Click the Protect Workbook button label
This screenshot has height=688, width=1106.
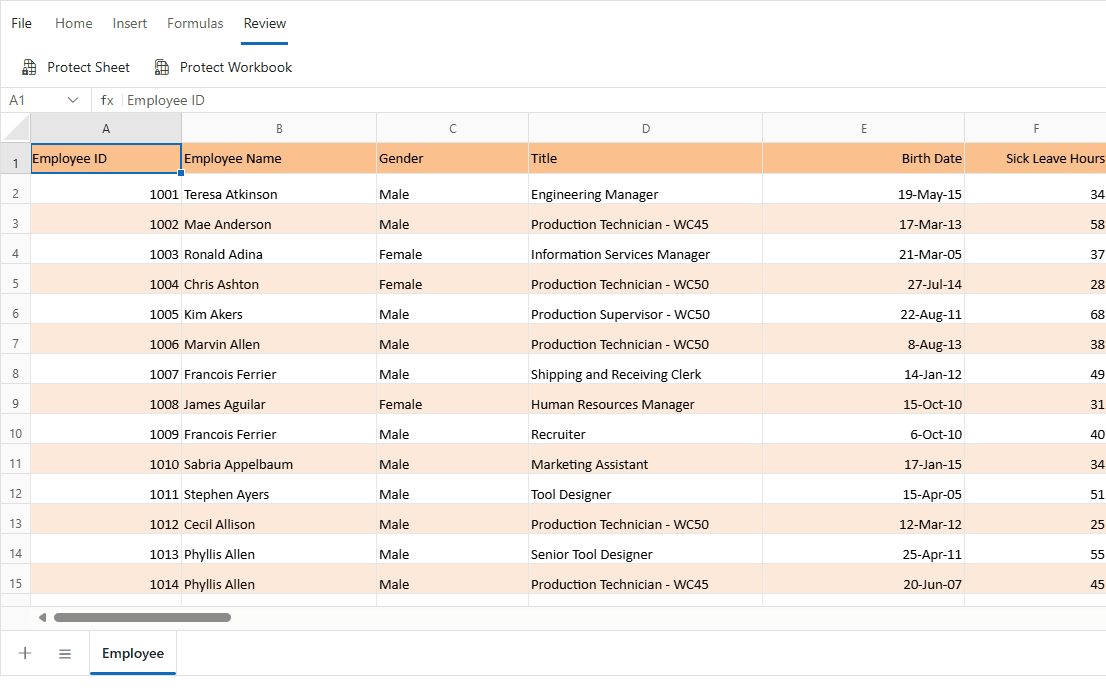pyautogui.click(x=236, y=67)
